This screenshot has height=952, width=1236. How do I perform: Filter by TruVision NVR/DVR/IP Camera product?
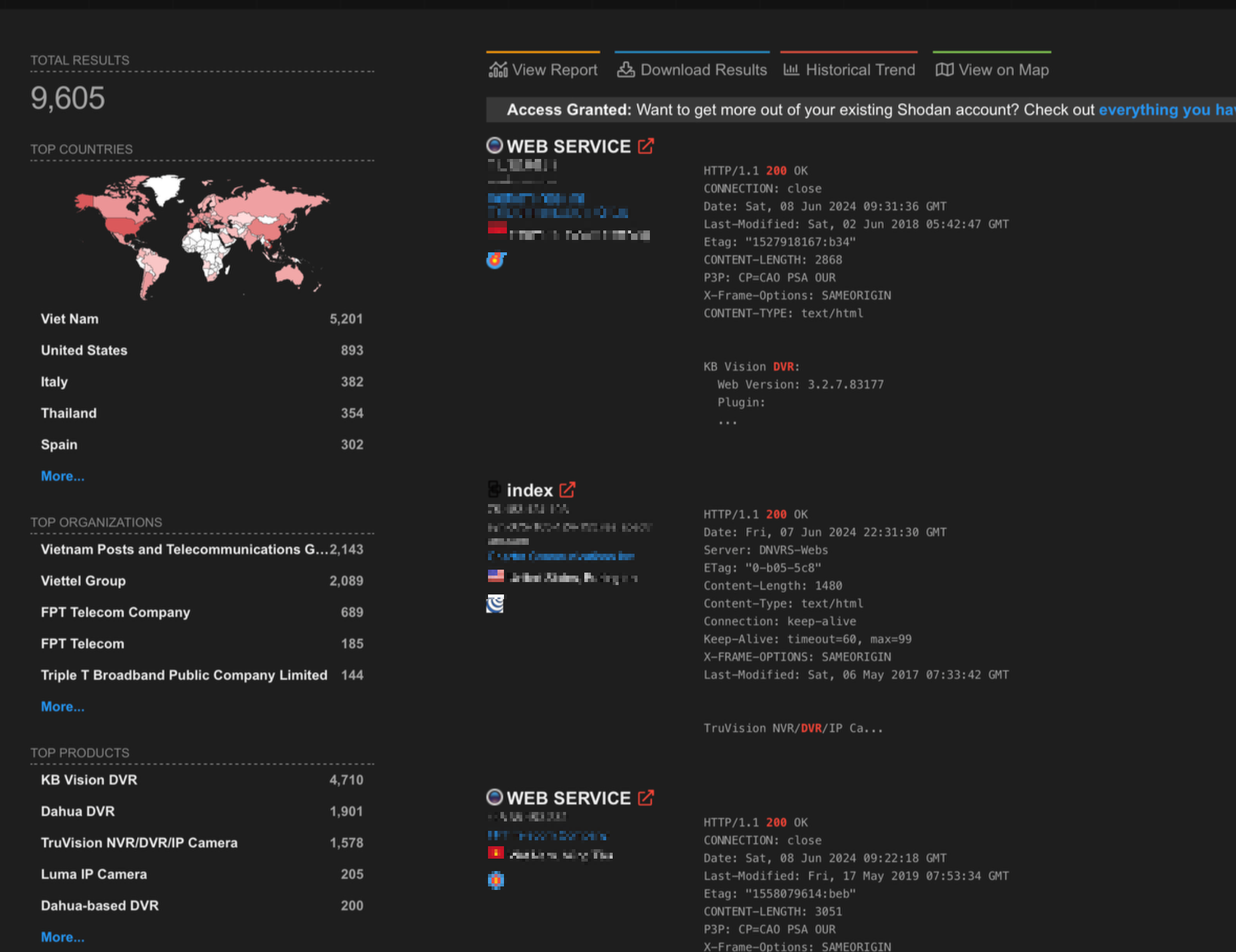pyautogui.click(x=202, y=843)
